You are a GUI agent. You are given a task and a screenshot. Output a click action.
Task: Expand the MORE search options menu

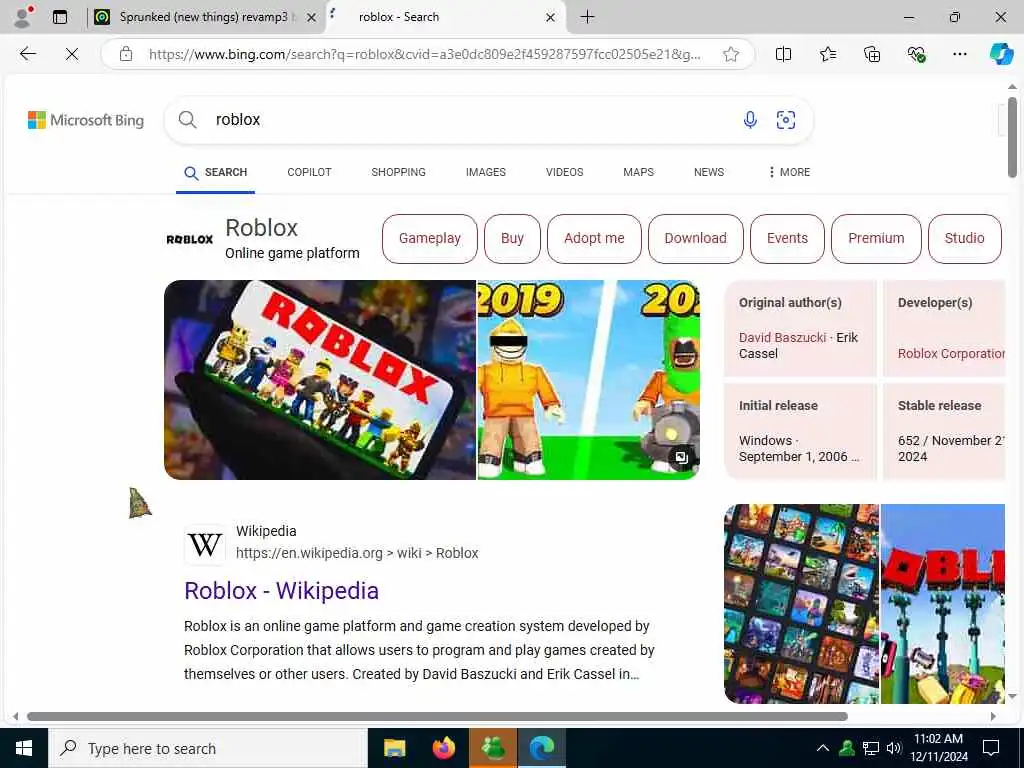coord(789,172)
